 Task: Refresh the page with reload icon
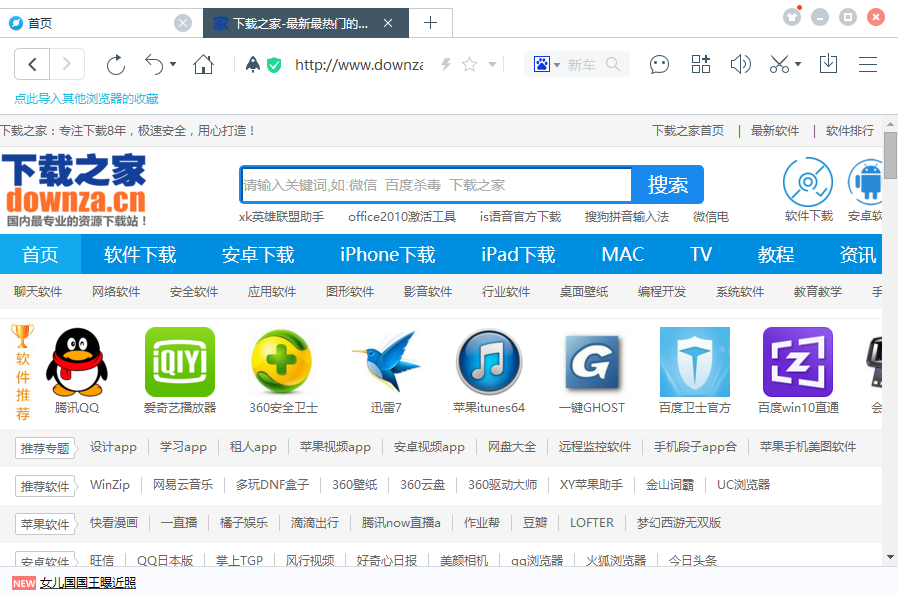click(115, 64)
